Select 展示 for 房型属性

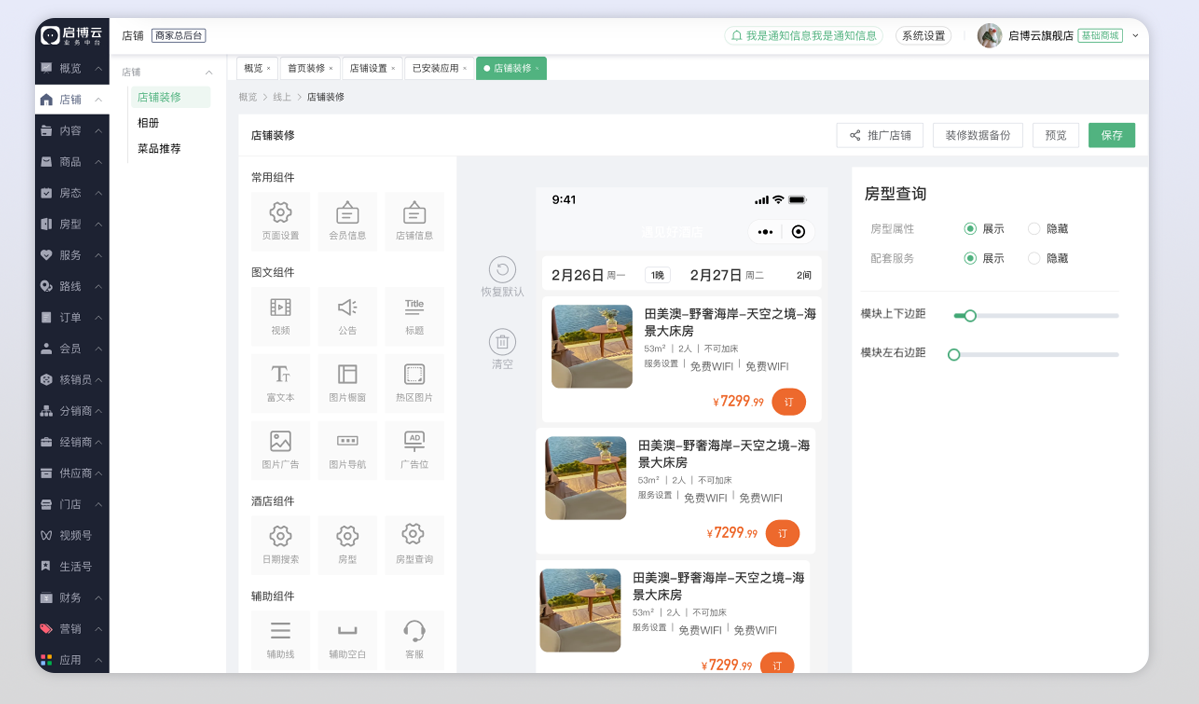(970, 229)
